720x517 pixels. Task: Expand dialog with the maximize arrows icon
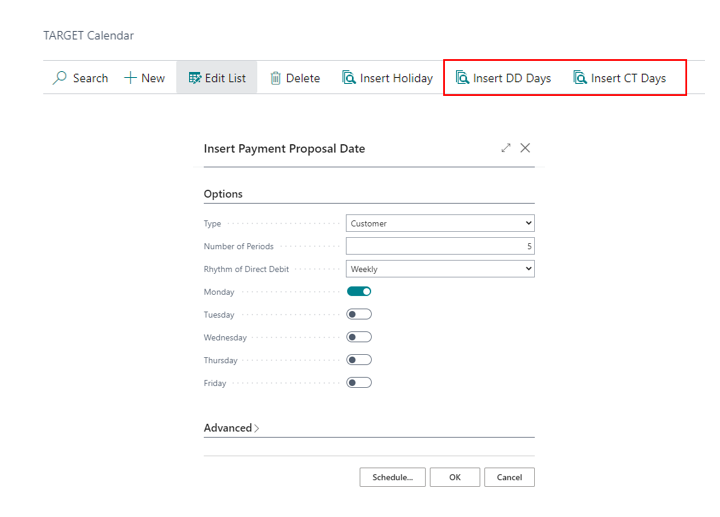click(x=506, y=148)
